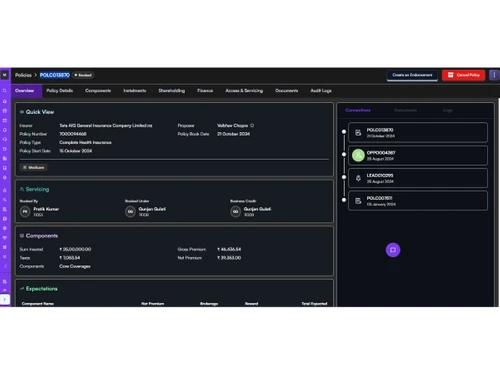Click the highlighted policy ID in breadcrumb
This screenshot has width=500, height=375.
pos(55,75)
